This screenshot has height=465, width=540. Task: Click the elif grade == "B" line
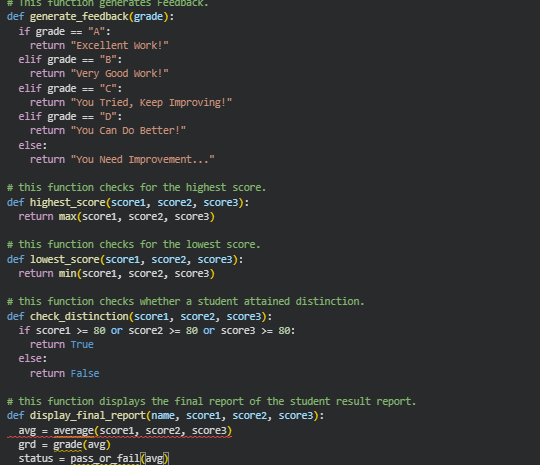[70, 60]
